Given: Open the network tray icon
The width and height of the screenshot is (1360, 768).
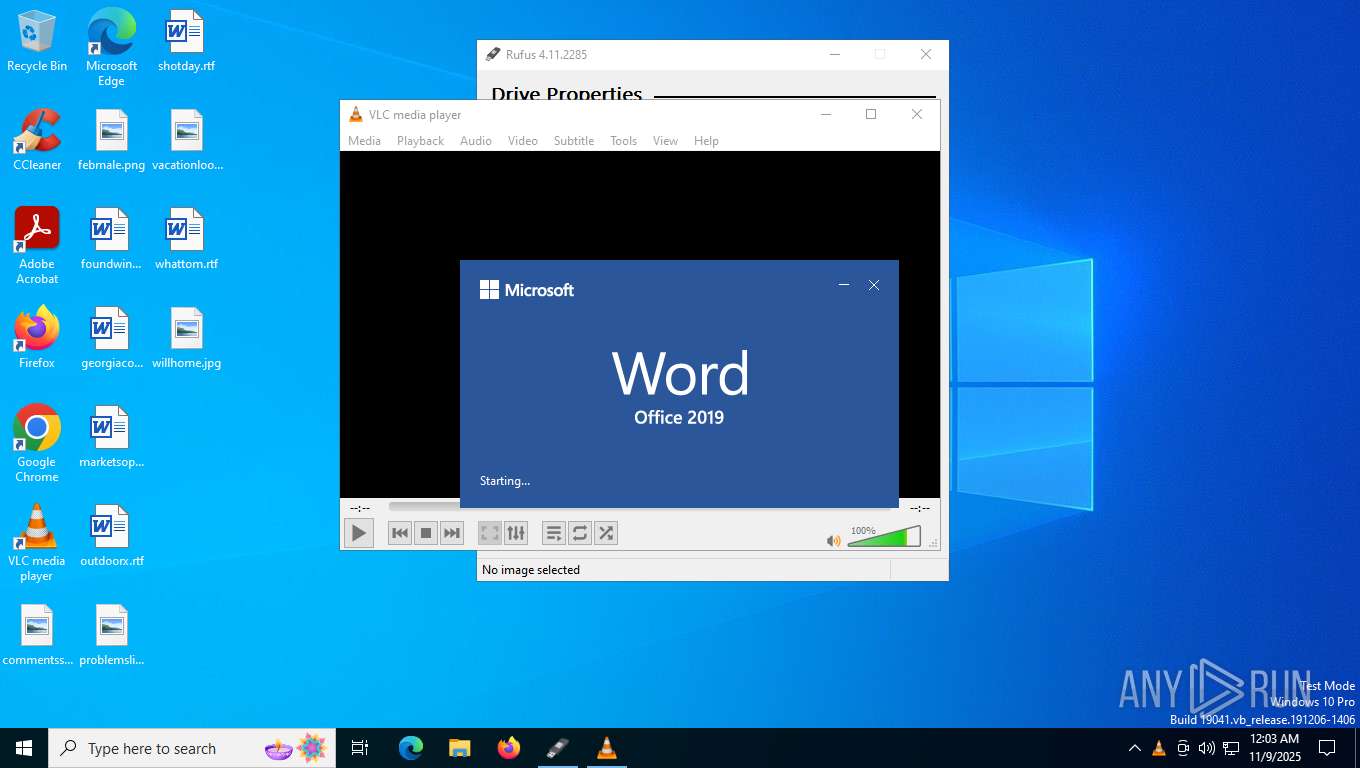Looking at the screenshot, I should coord(1231,748).
